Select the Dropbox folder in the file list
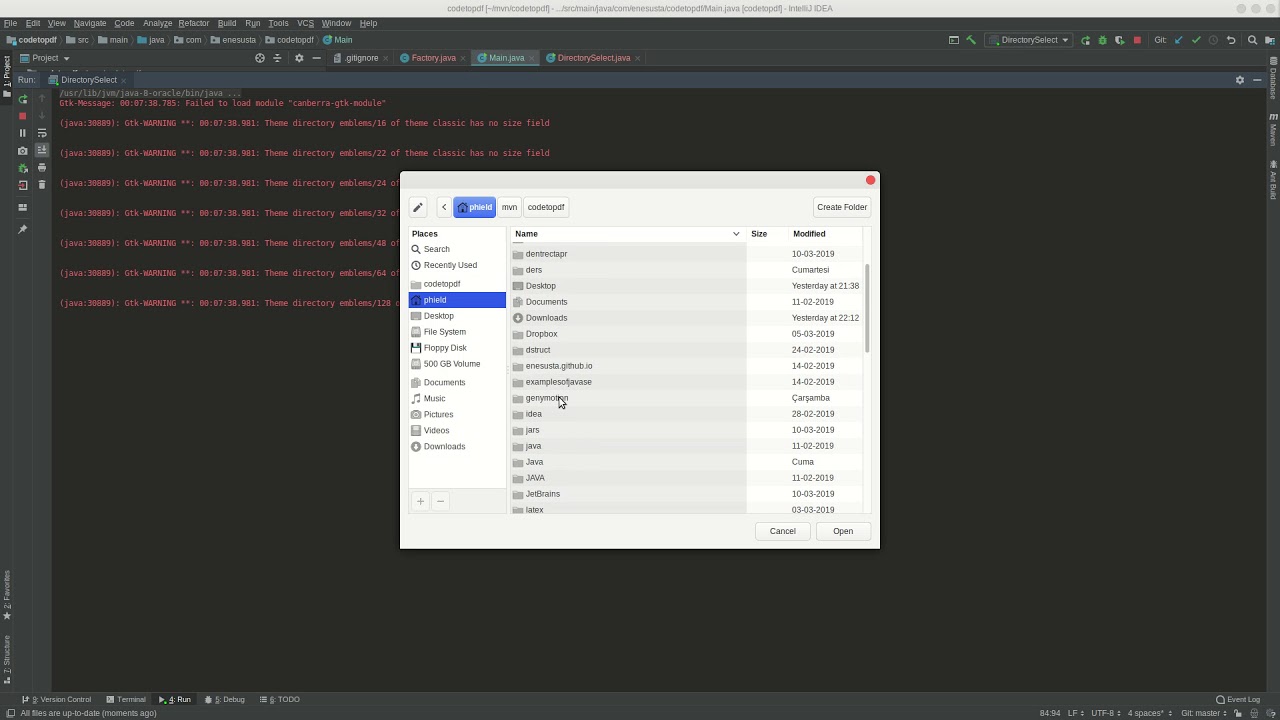Screen dimensions: 1280x720 [x=686, y=334]
